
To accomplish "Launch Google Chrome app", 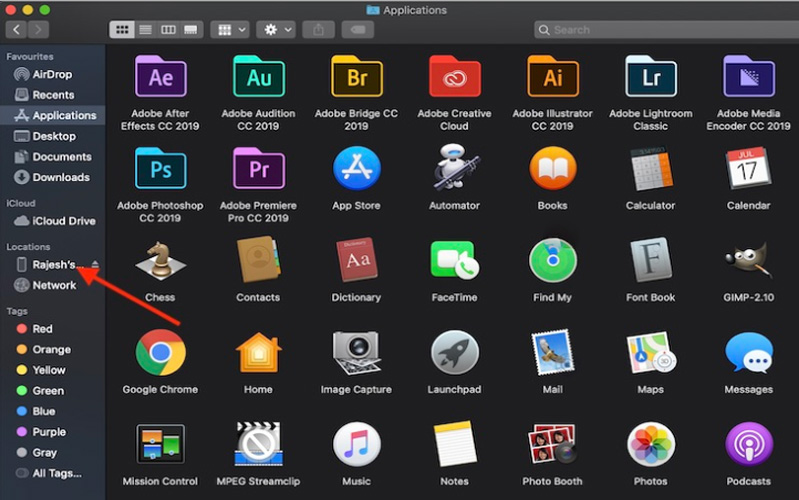I will click(160, 352).
